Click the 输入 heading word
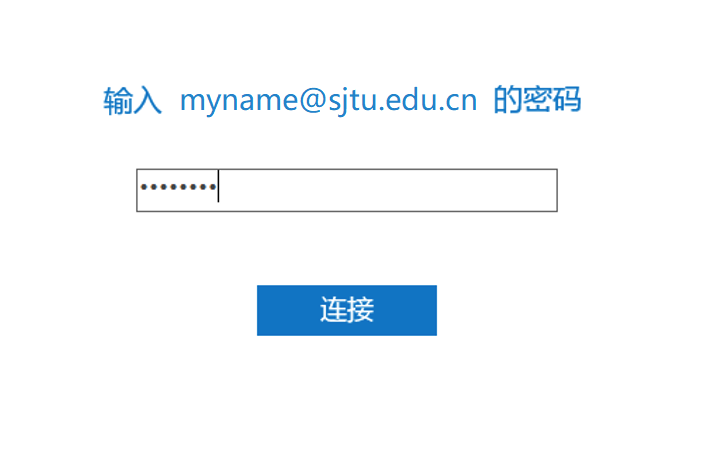Image resolution: width=704 pixels, height=458 pixels. click(132, 101)
